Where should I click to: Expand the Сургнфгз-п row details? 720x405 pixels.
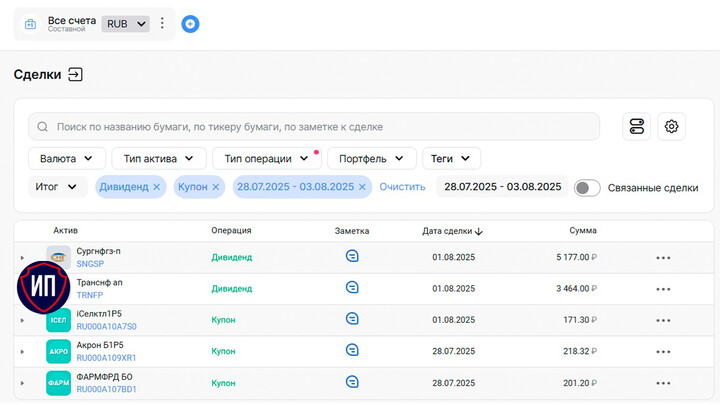[22, 258]
